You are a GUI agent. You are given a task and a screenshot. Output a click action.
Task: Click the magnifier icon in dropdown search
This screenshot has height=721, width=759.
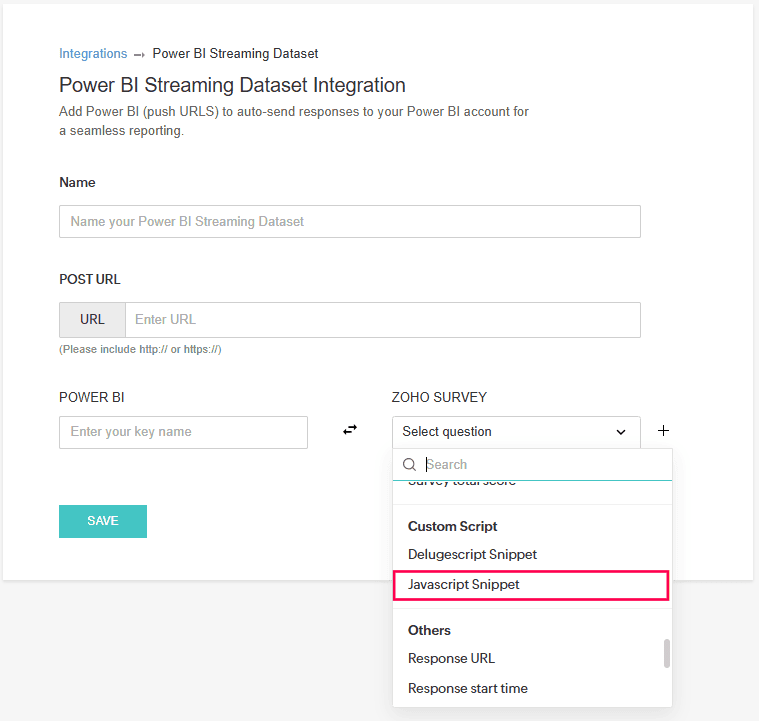click(409, 464)
